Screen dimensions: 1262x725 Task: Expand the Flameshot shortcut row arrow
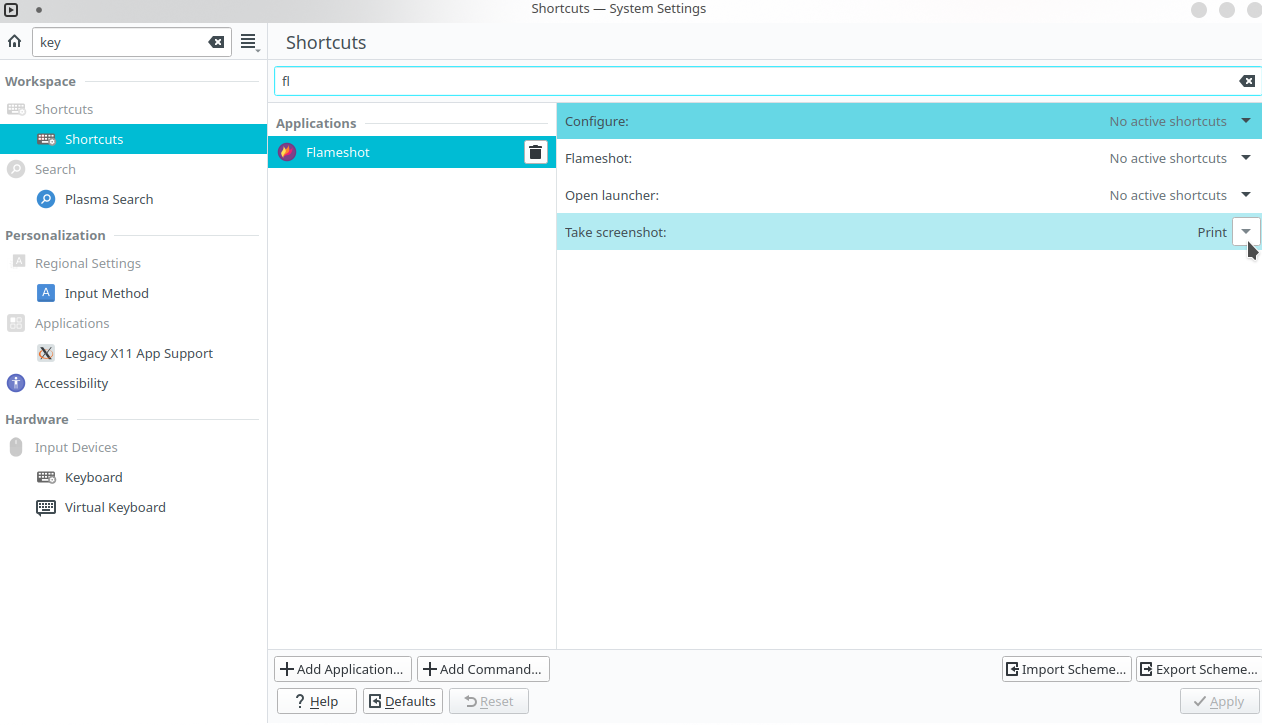[1246, 158]
